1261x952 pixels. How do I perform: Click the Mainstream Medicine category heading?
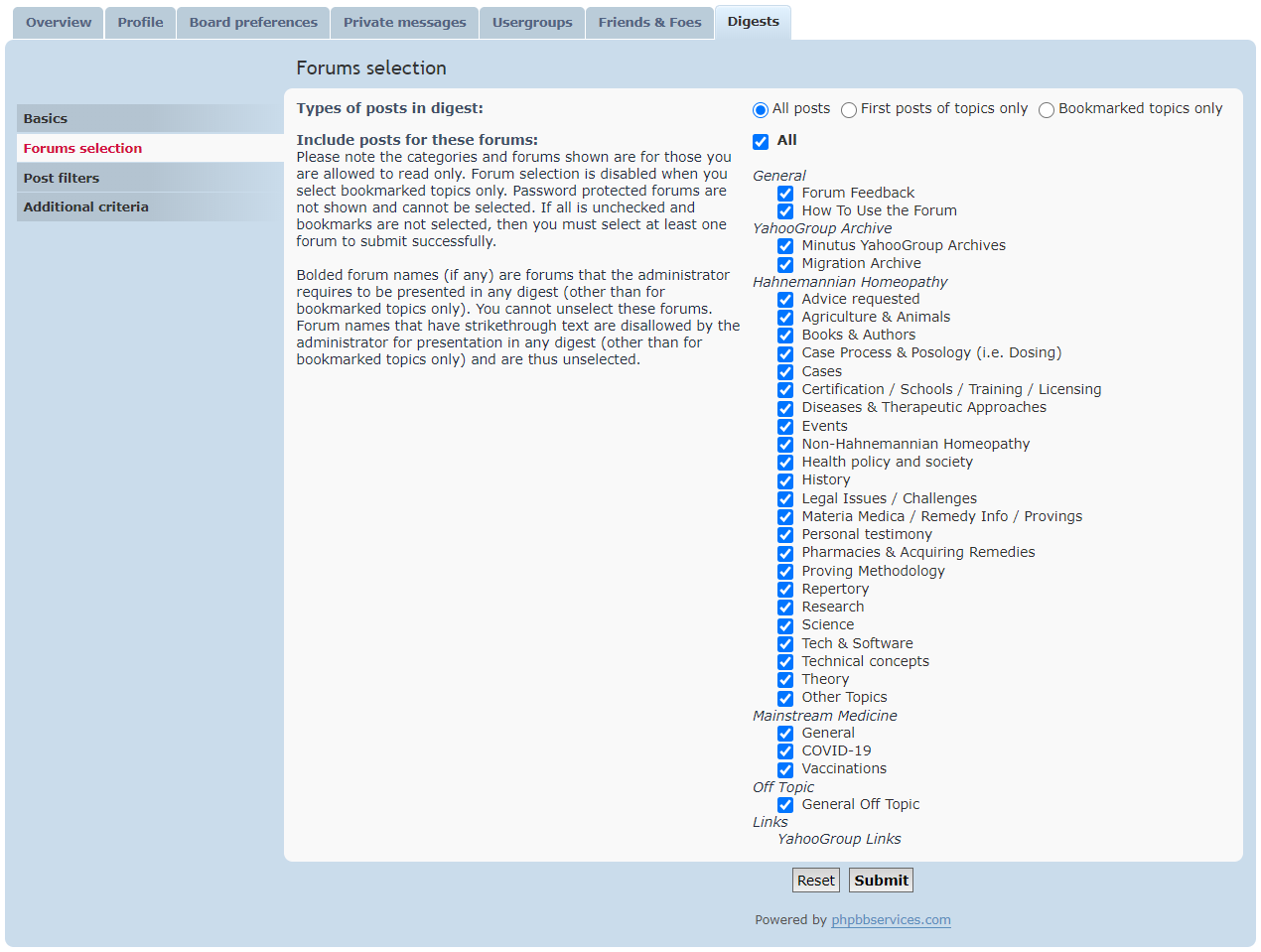click(x=825, y=716)
